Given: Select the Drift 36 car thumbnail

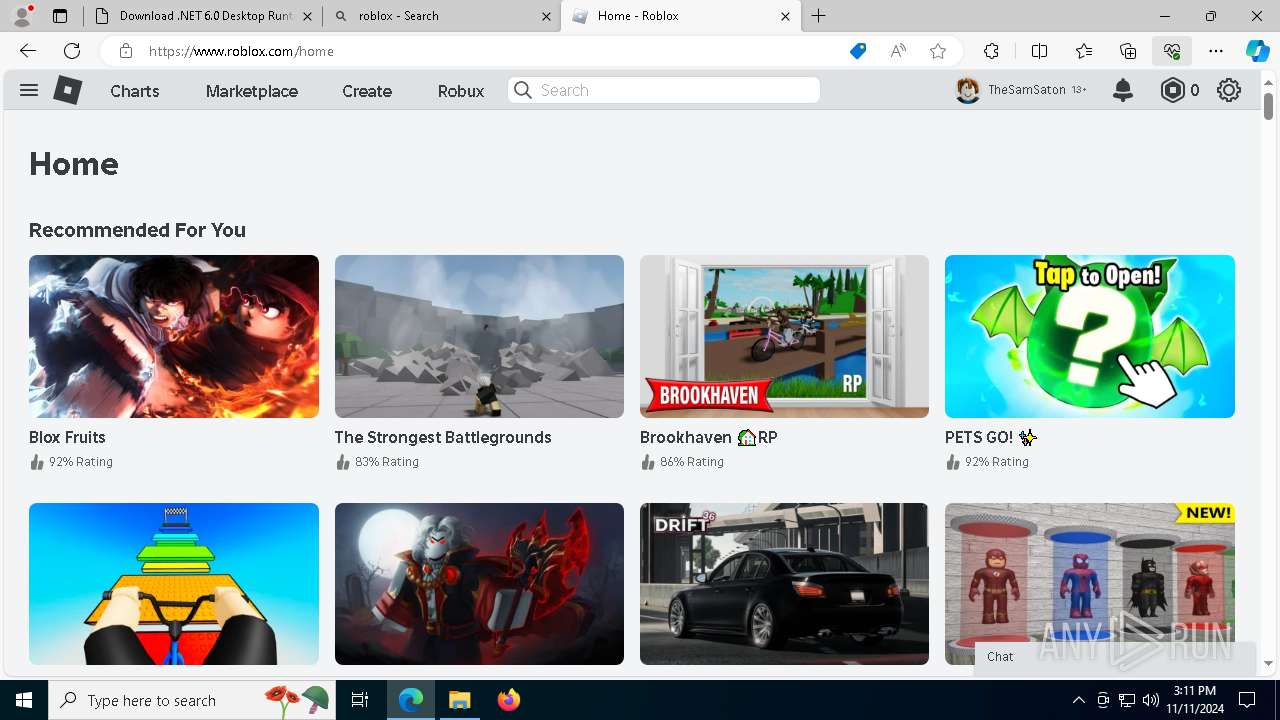Looking at the screenshot, I should (784, 584).
